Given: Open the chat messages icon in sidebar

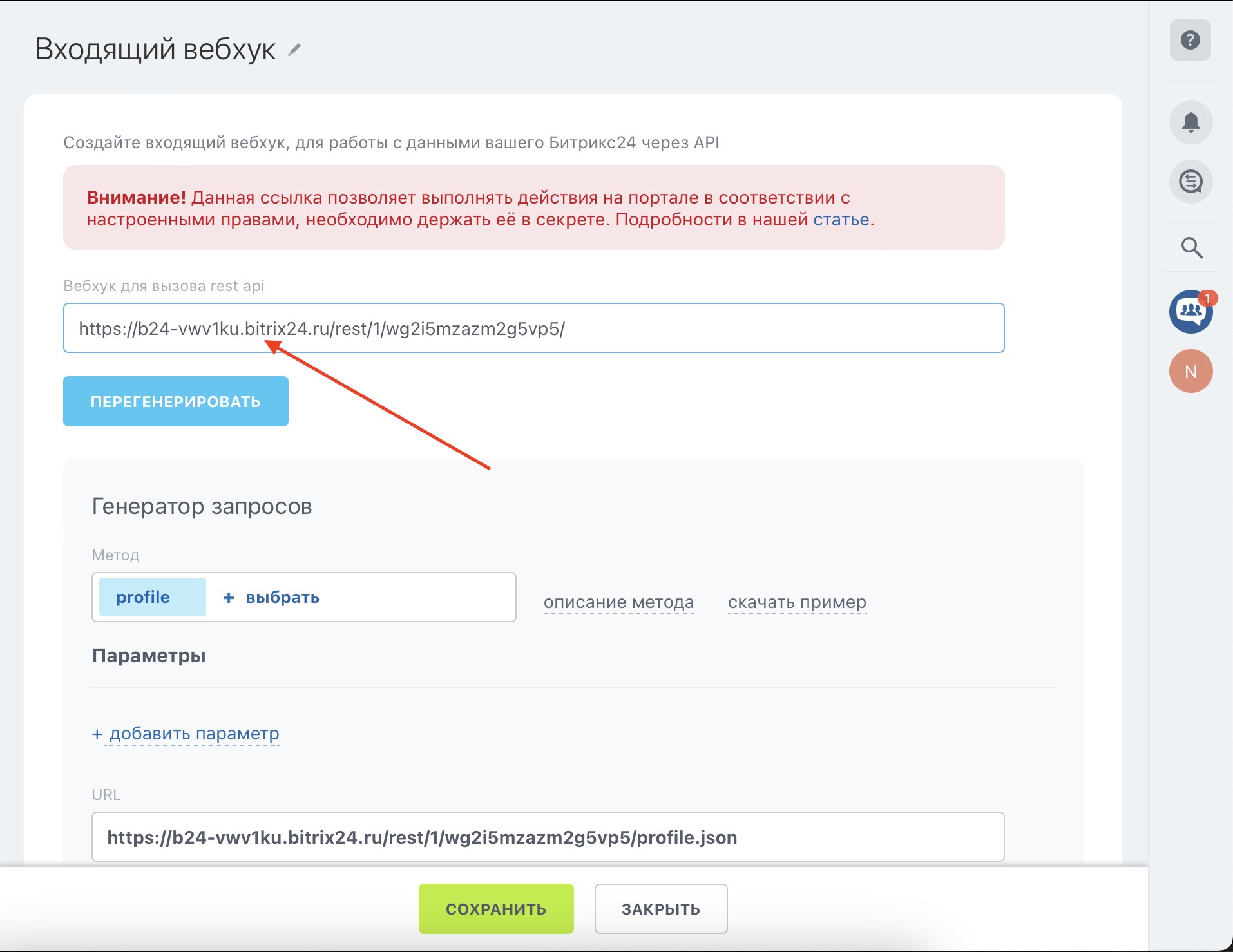Looking at the screenshot, I should (x=1190, y=182).
